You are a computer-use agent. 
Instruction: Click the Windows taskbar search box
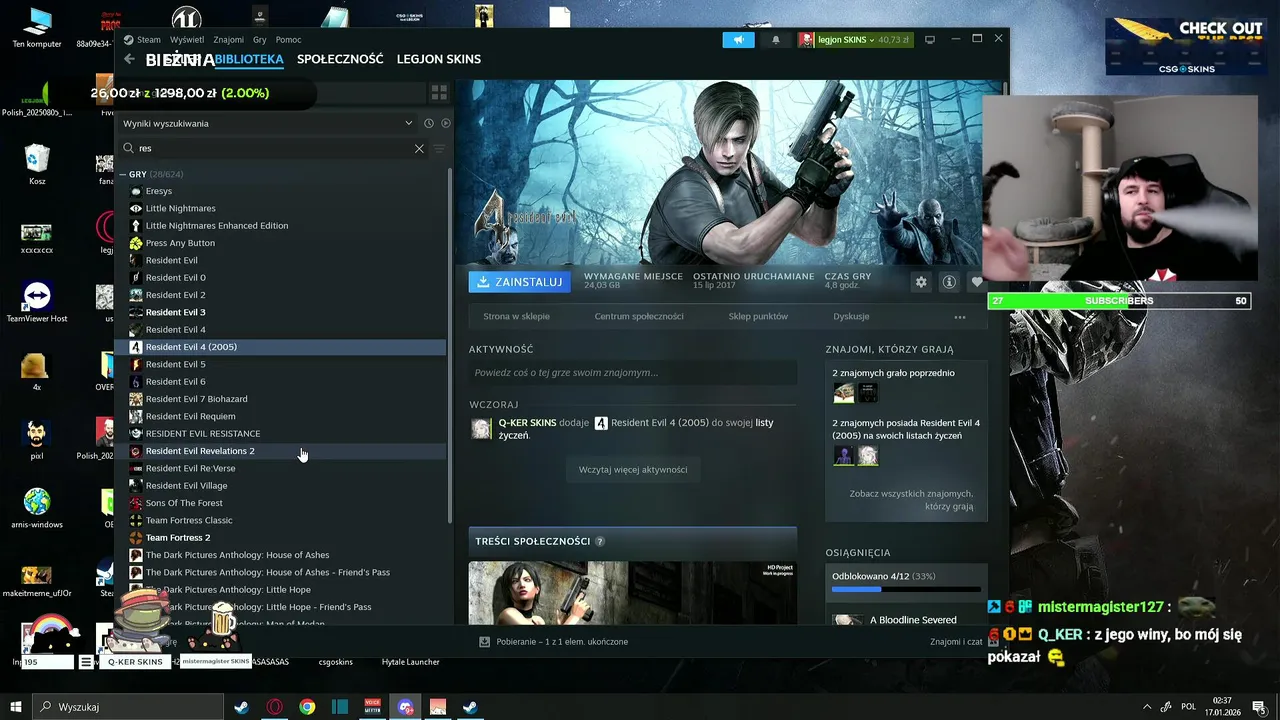pyautogui.click(x=129, y=707)
